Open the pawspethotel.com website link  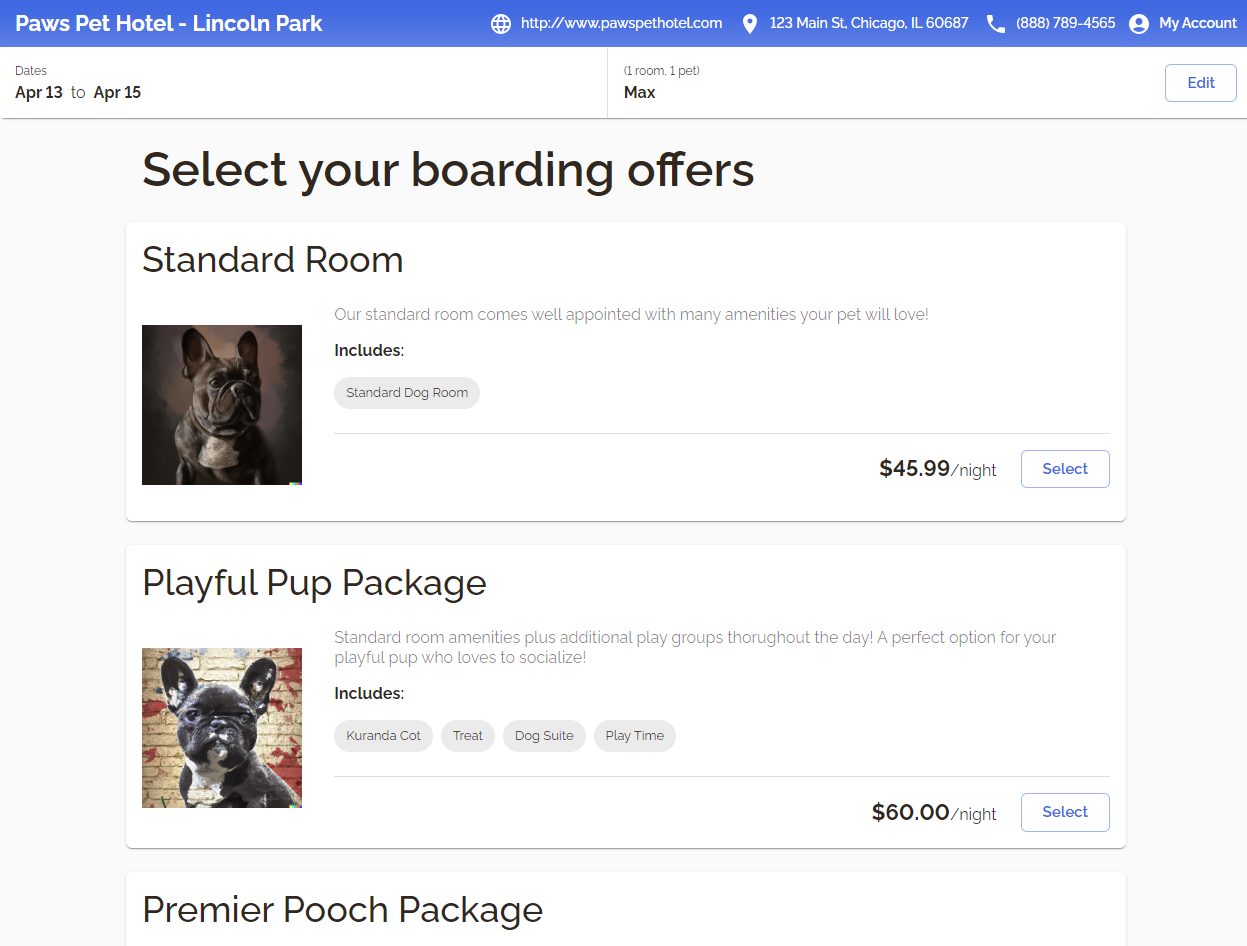[621, 23]
